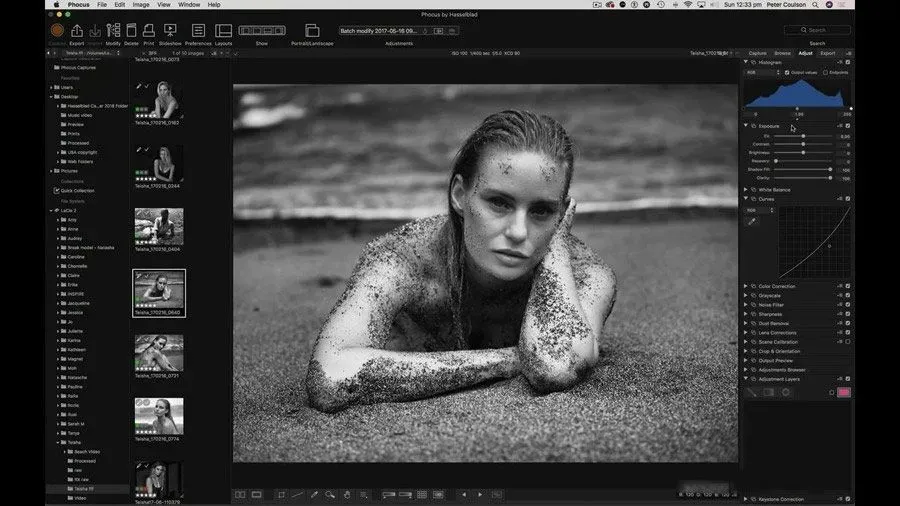The width and height of the screenshot is (900, 506).
Task: Toggle the Exposure enable checkbox
Action: 848,126
